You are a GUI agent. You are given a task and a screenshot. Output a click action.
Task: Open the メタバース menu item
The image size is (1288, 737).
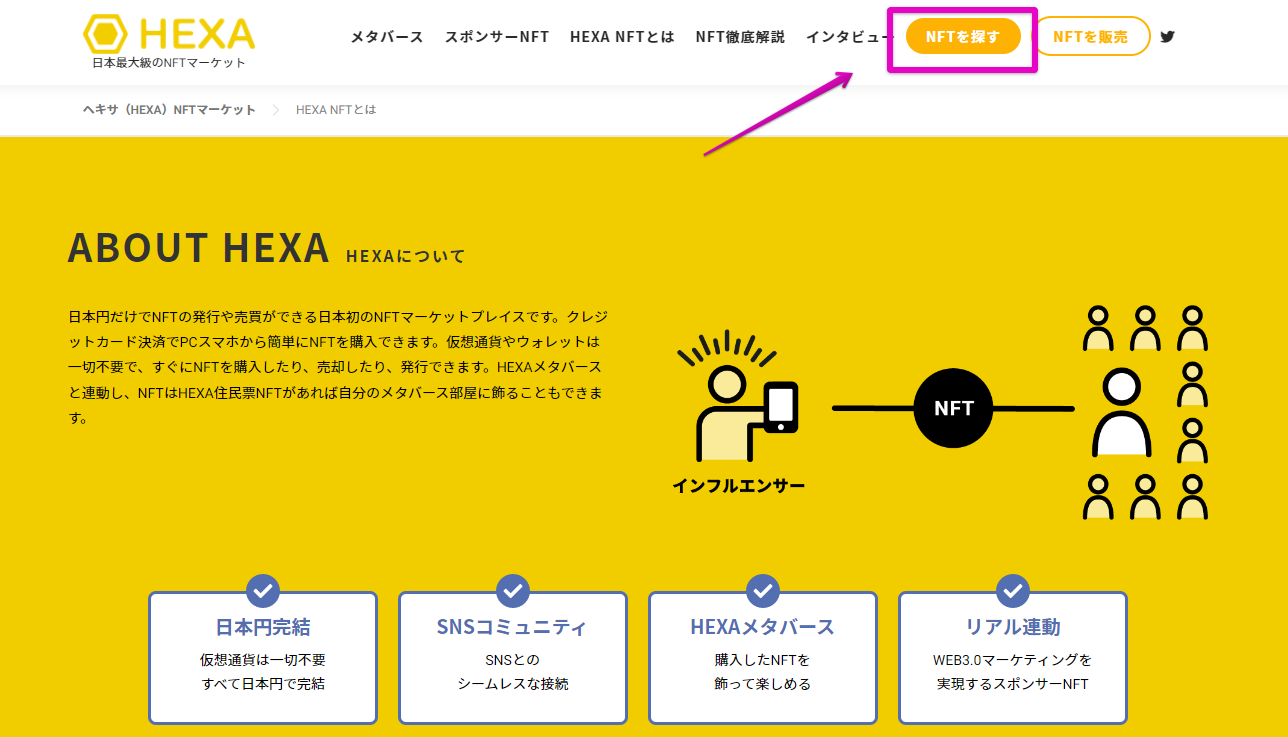387,37
